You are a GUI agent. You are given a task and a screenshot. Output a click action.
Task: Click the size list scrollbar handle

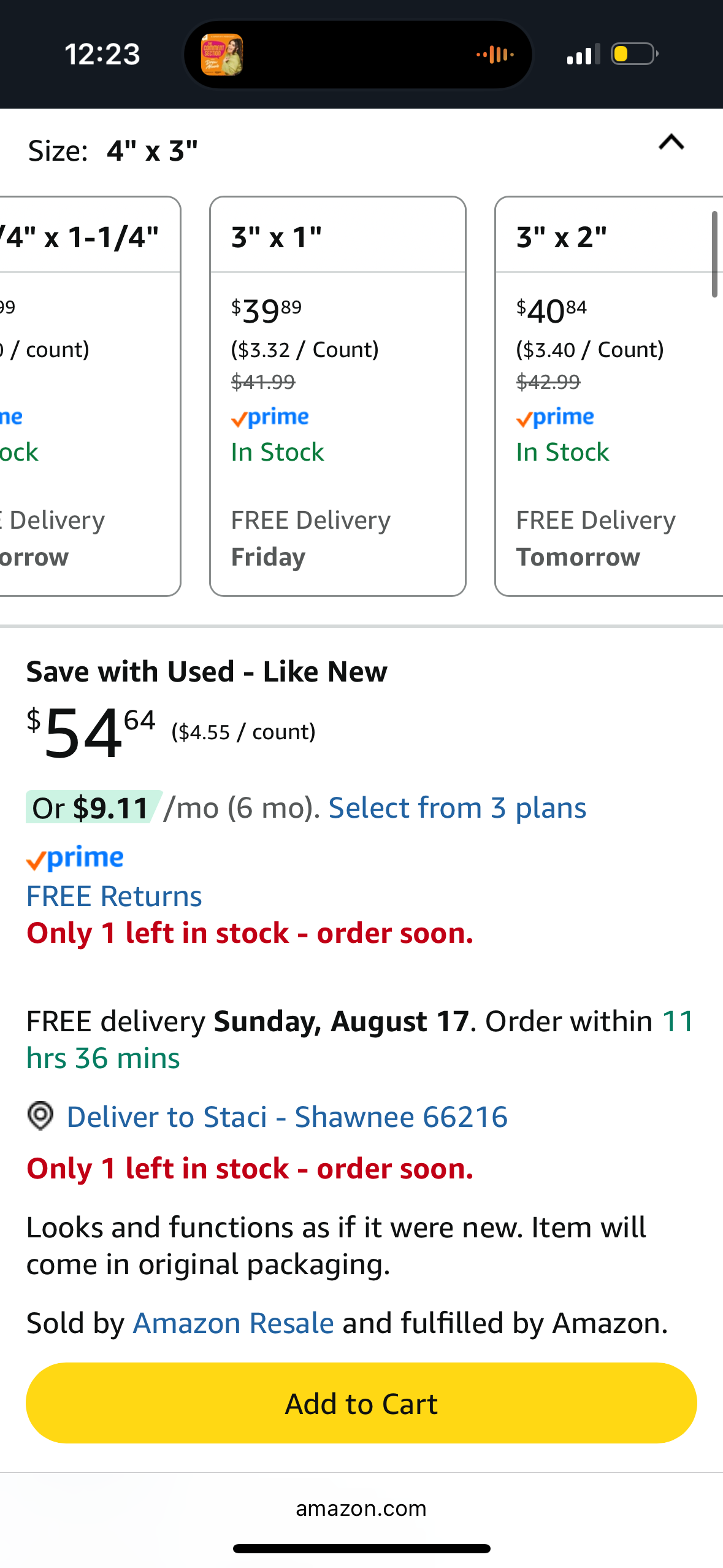tap(714, 254)
